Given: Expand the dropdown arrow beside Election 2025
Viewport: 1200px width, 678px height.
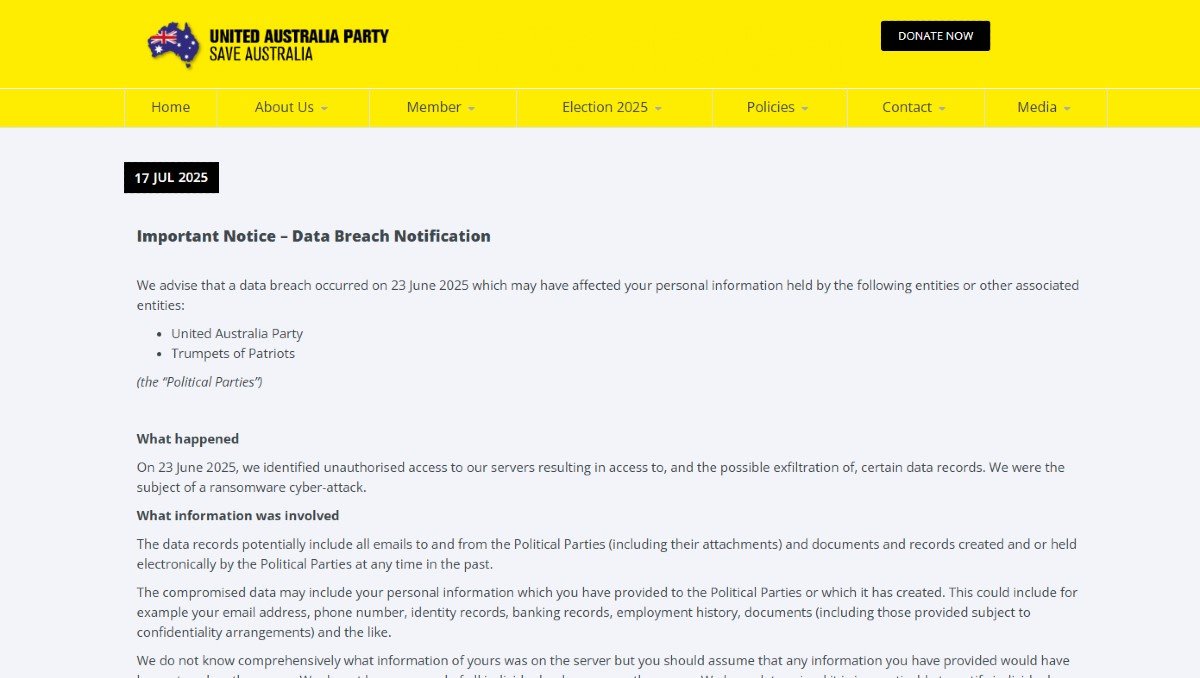Looking at the screenshot, I should point(658,109).
